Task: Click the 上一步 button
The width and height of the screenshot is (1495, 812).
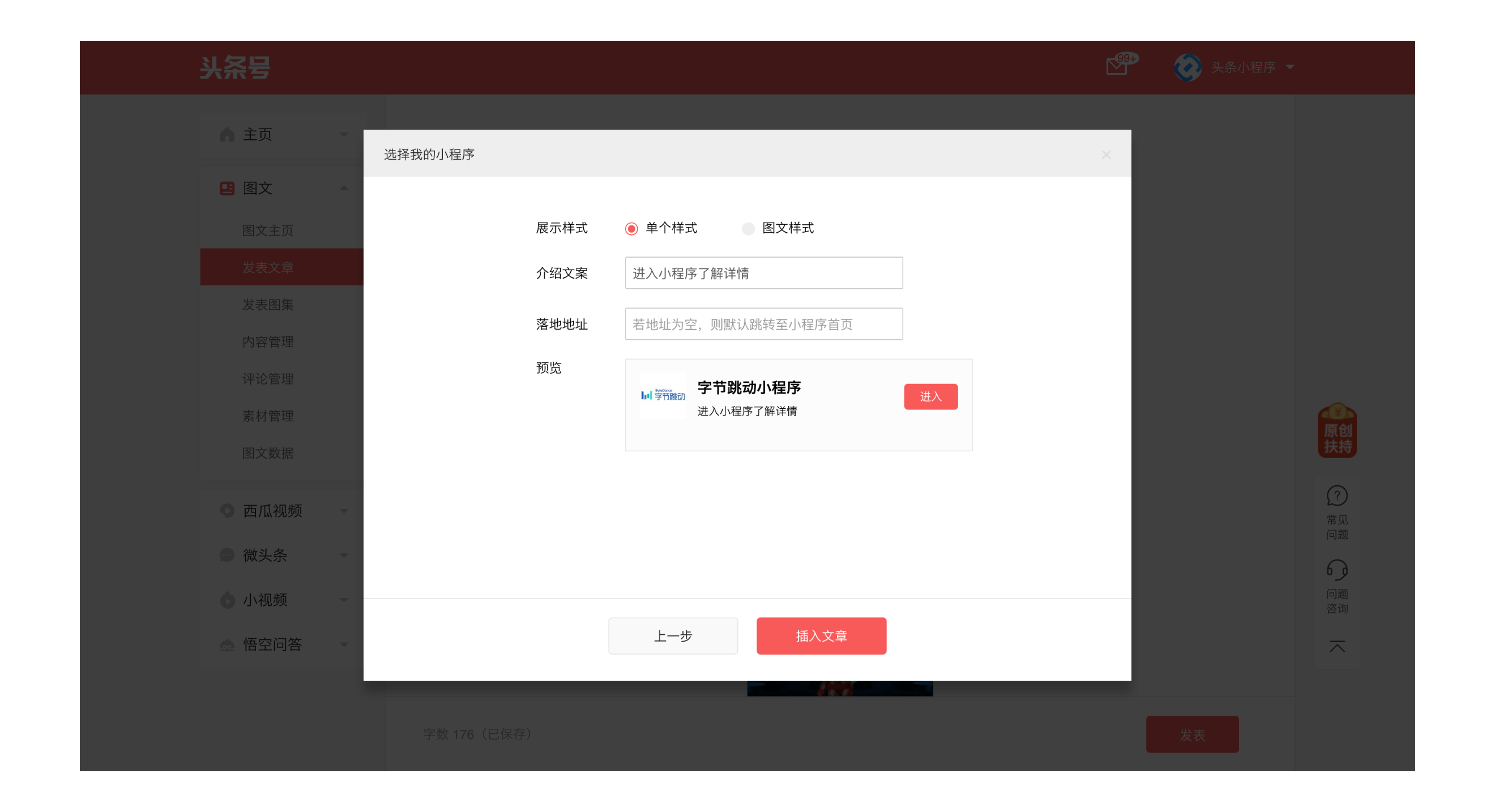Action: pyautogui.click(x=673, y=636)
